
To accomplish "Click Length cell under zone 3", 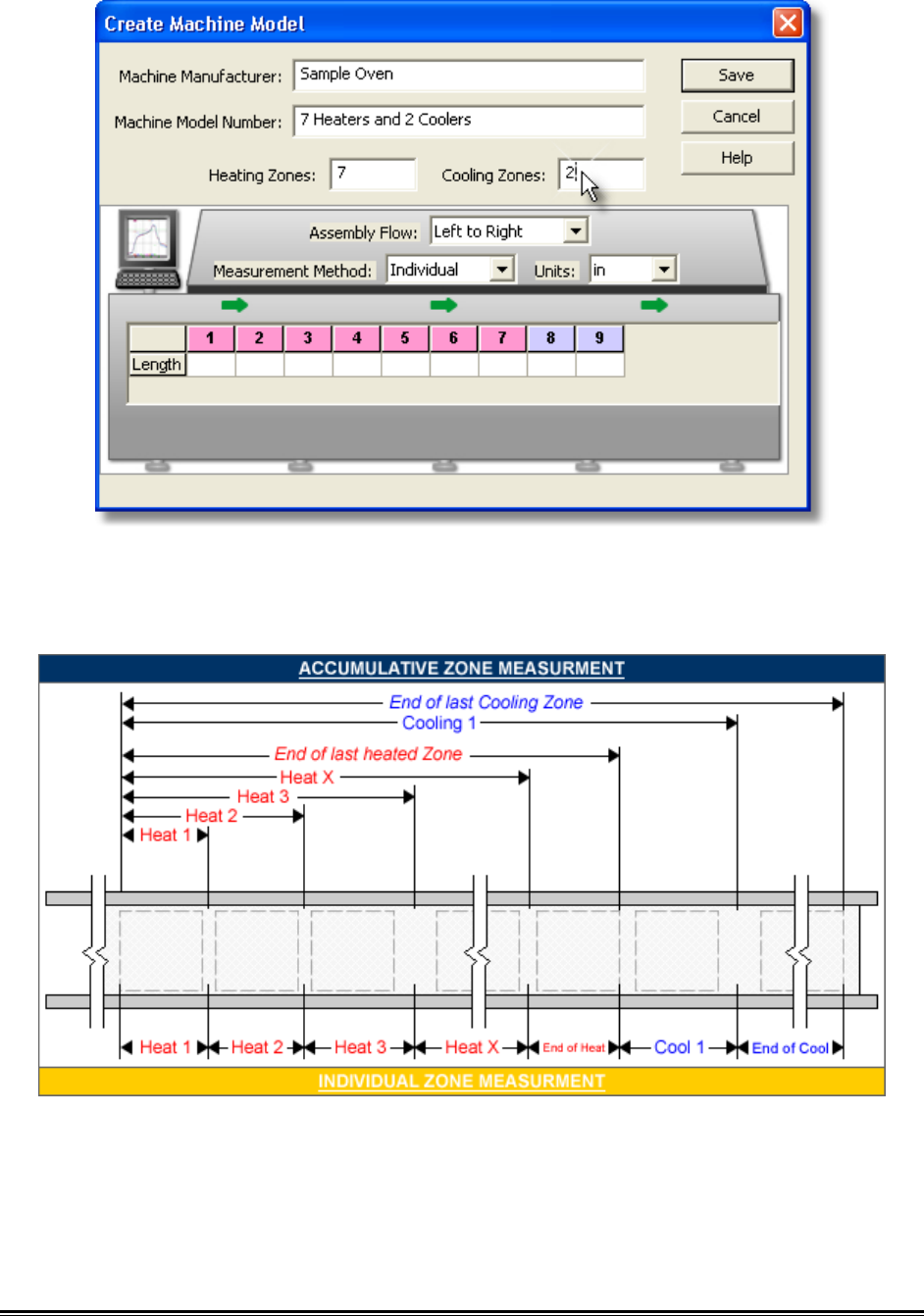I will [x=308, y=365].
